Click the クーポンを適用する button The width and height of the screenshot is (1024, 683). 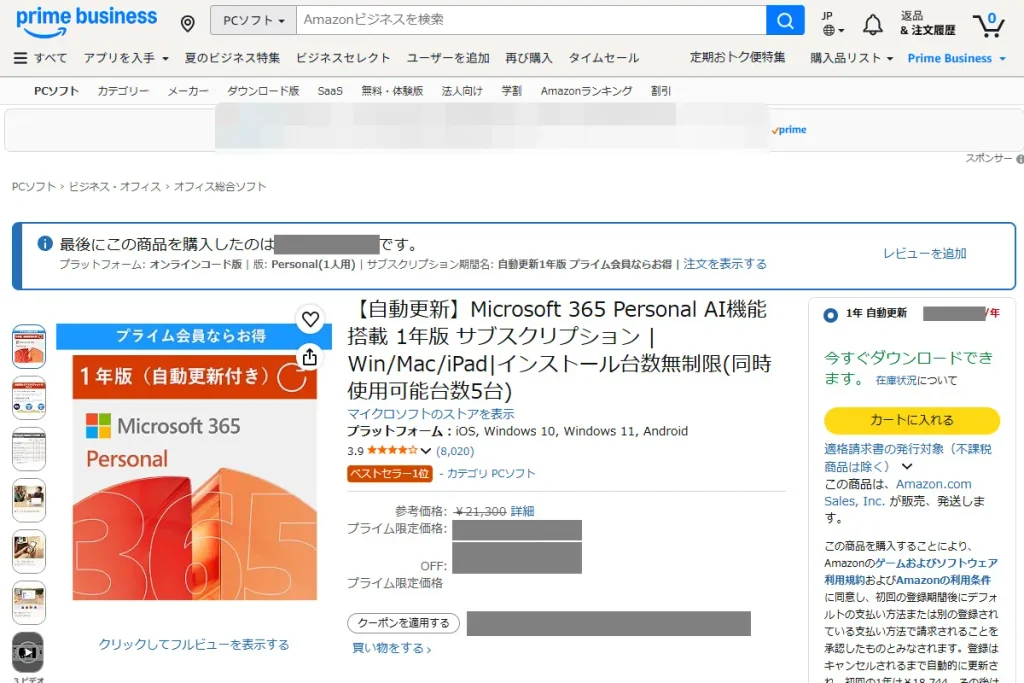pos(404,623)
